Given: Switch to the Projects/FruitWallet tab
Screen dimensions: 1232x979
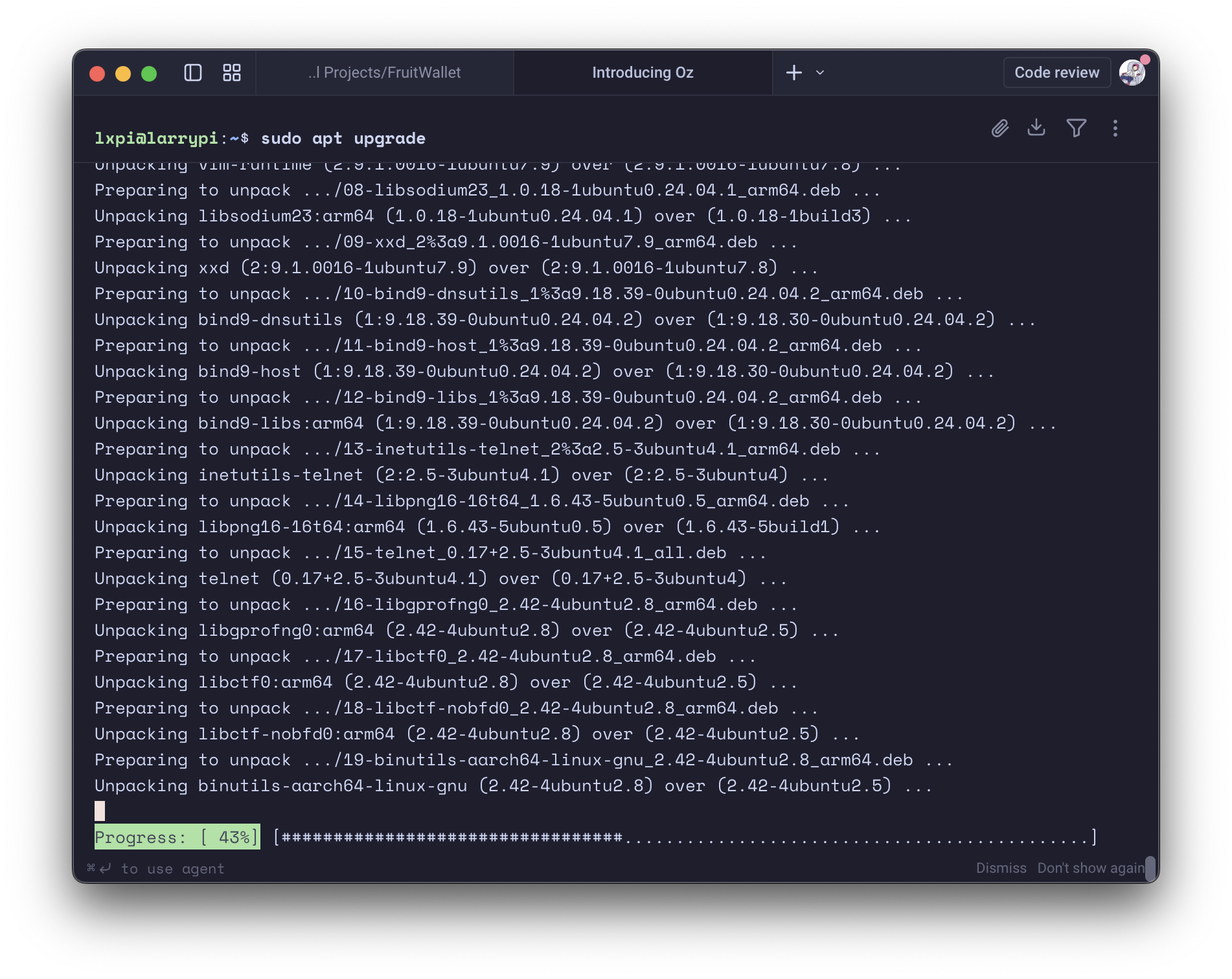Looking at the screenshot, I should [385, 73].
